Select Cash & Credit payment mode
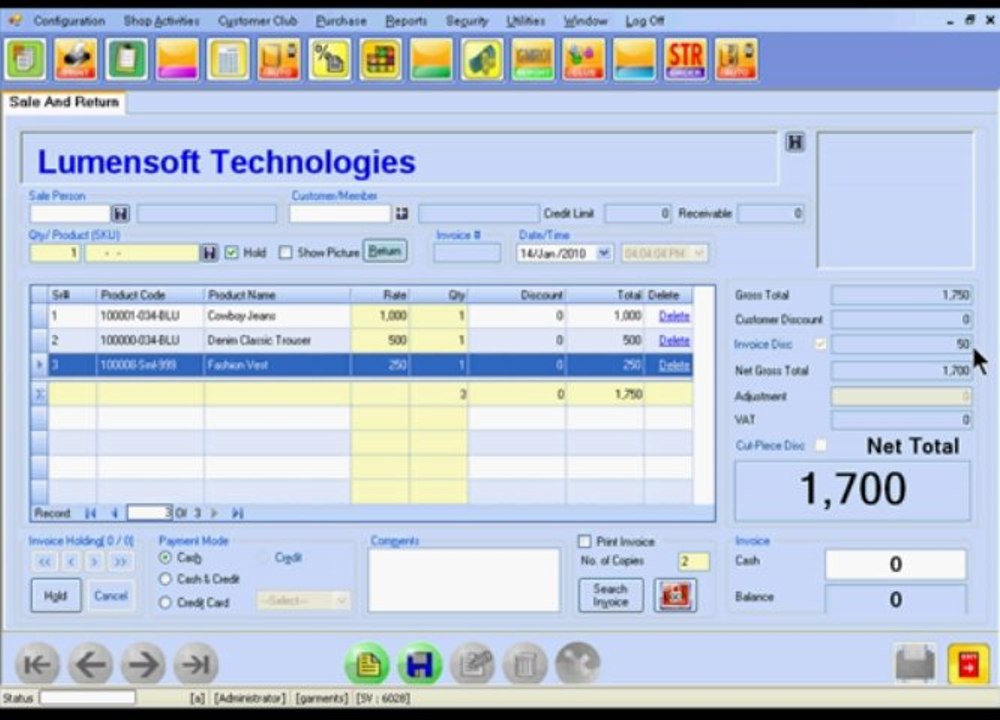The height and width of the screenshot is (720, 1000). click(165, 579)
